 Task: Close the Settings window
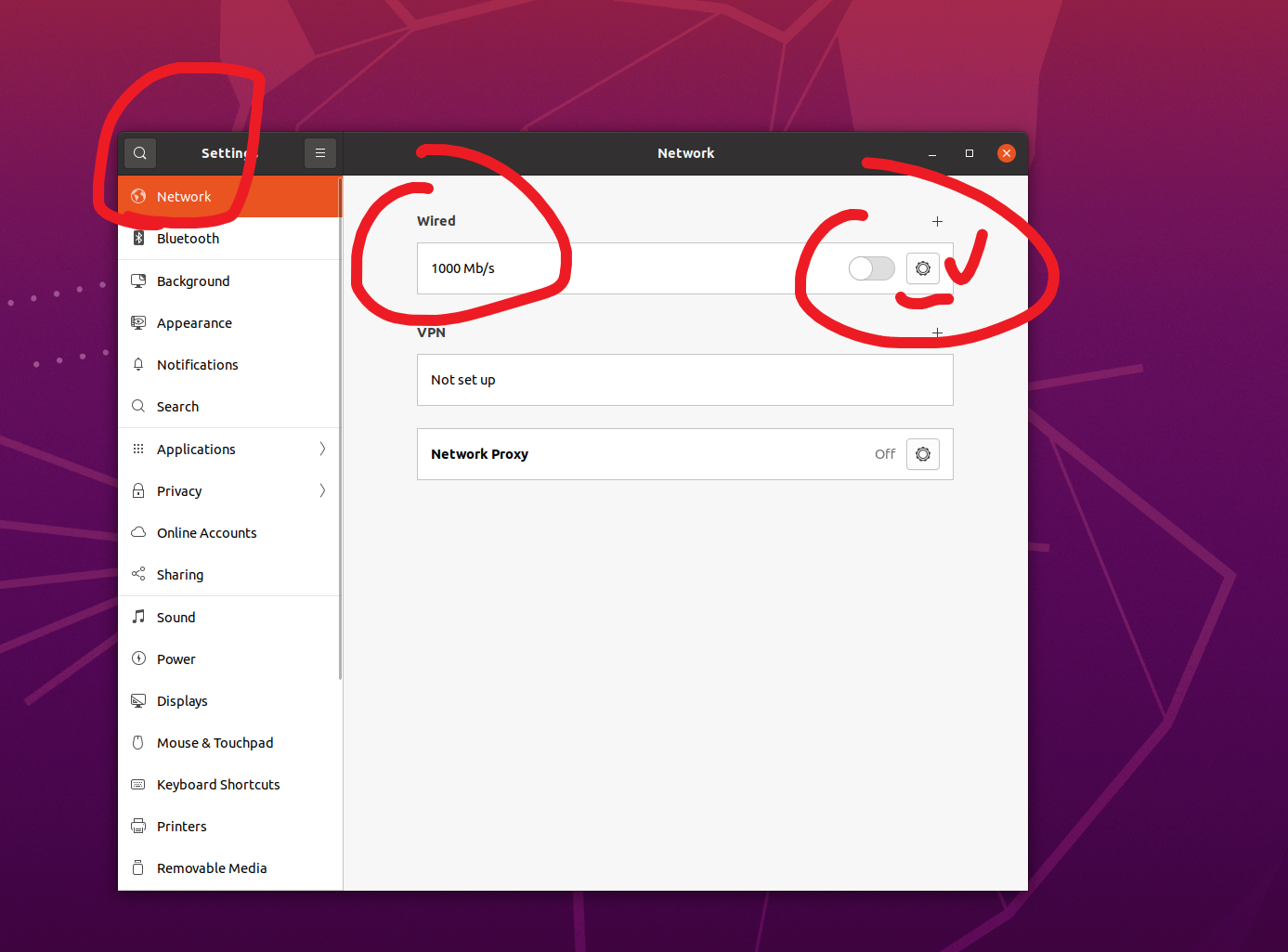1007,153
